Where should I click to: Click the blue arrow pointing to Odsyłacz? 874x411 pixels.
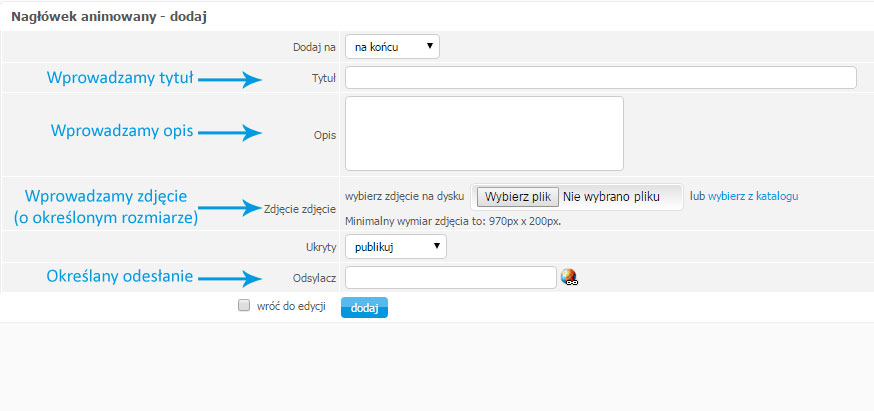pyautogui.click(x=230, y=277)
